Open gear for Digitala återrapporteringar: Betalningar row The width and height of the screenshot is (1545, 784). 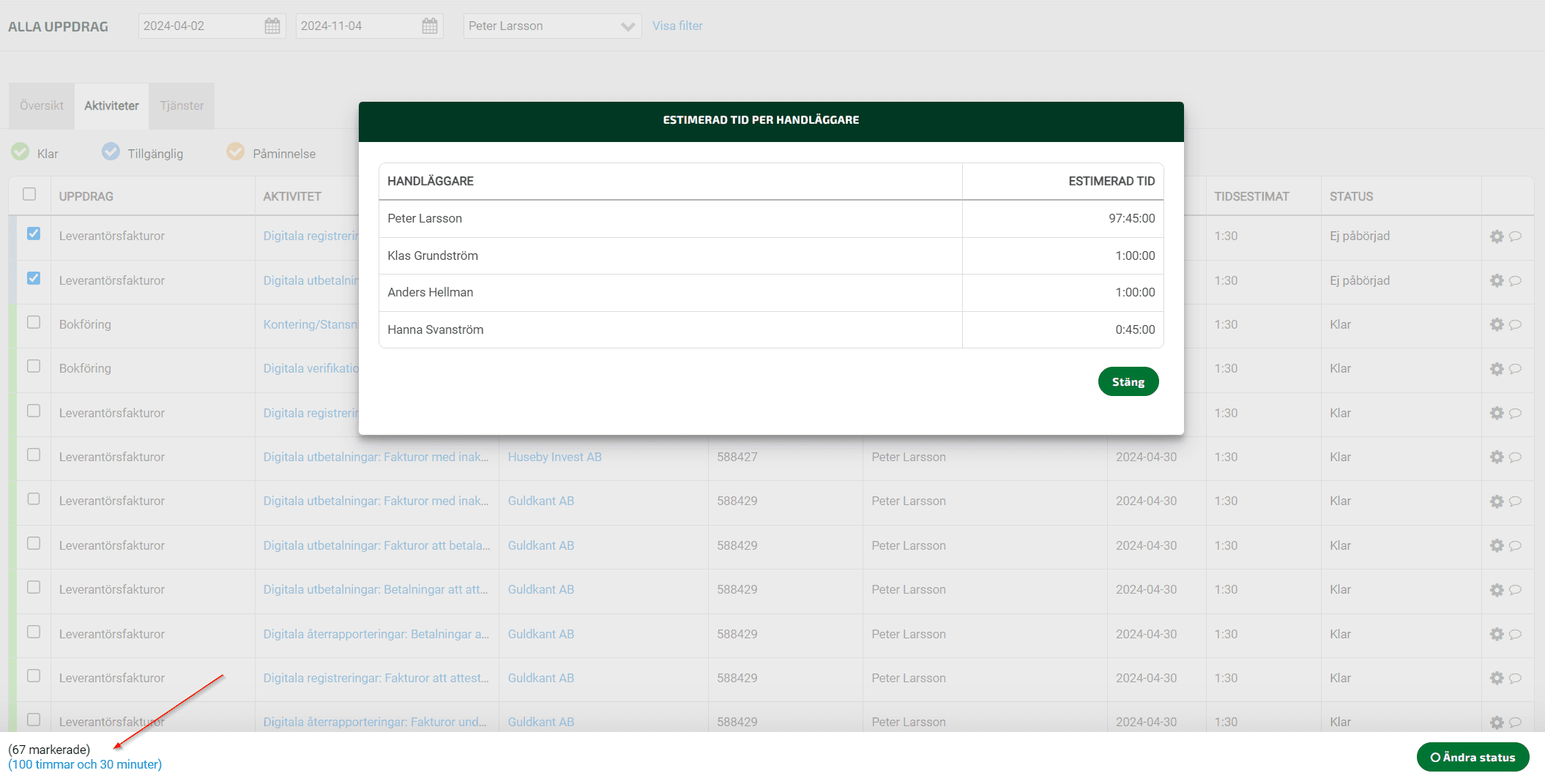[x=1497, y=635]
